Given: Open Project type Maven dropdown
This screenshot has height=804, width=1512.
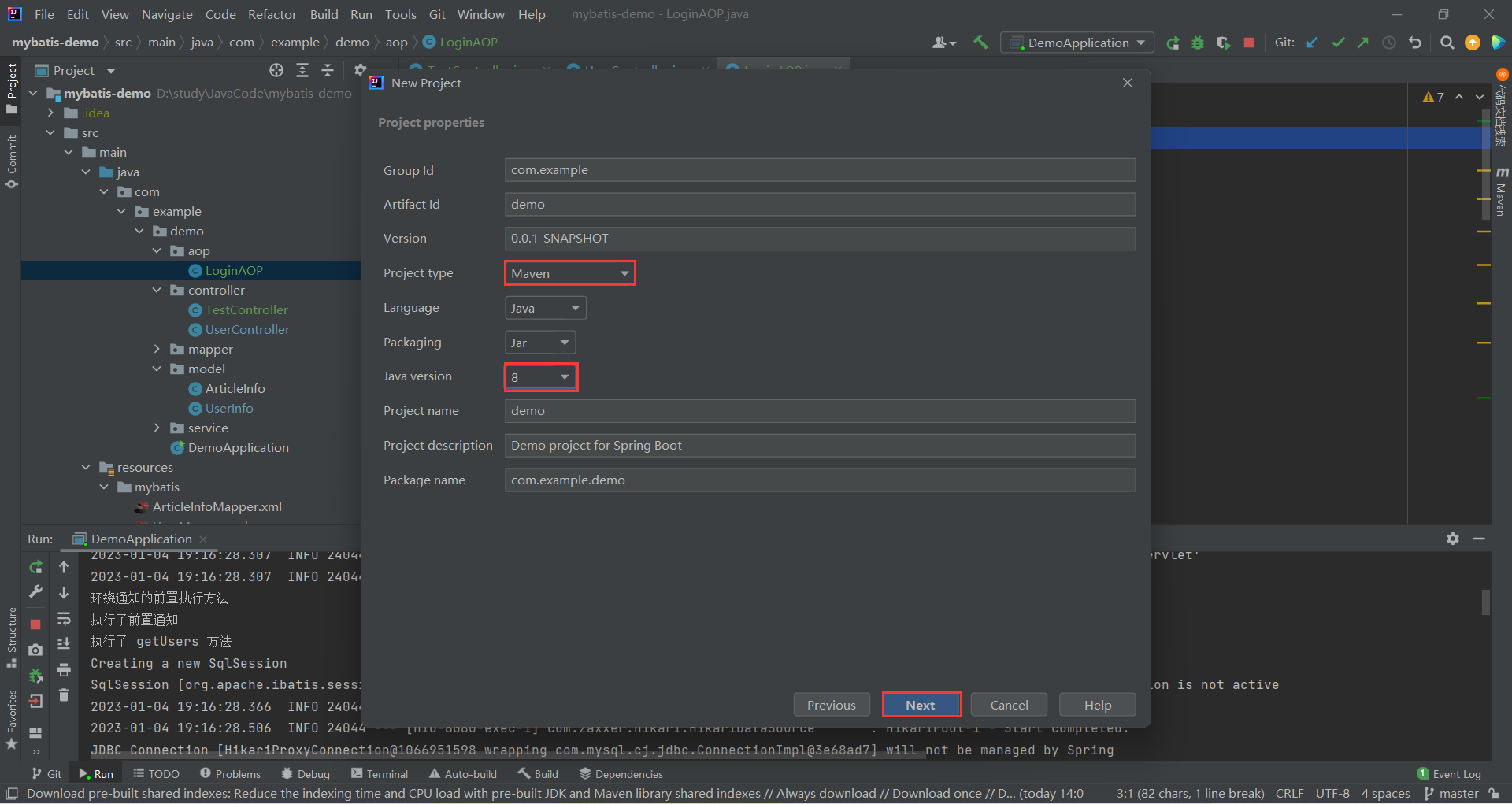Looking at the screenshot, I should click(569, 273).
